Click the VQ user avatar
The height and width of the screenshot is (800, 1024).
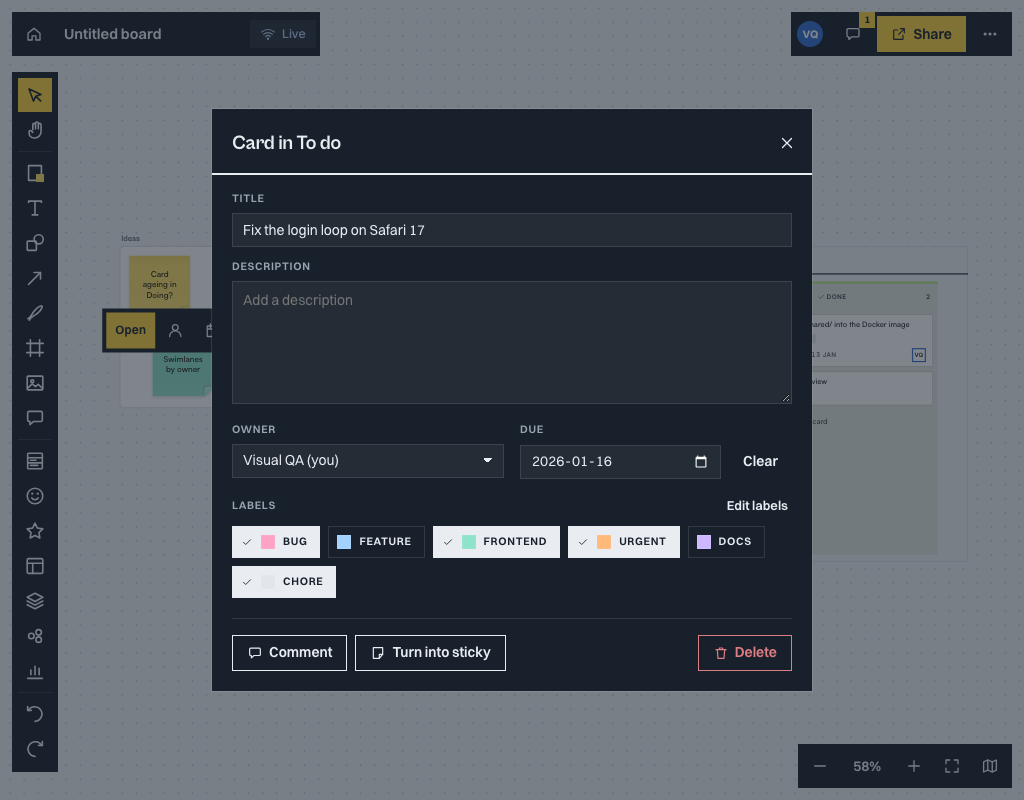point(810,34)
